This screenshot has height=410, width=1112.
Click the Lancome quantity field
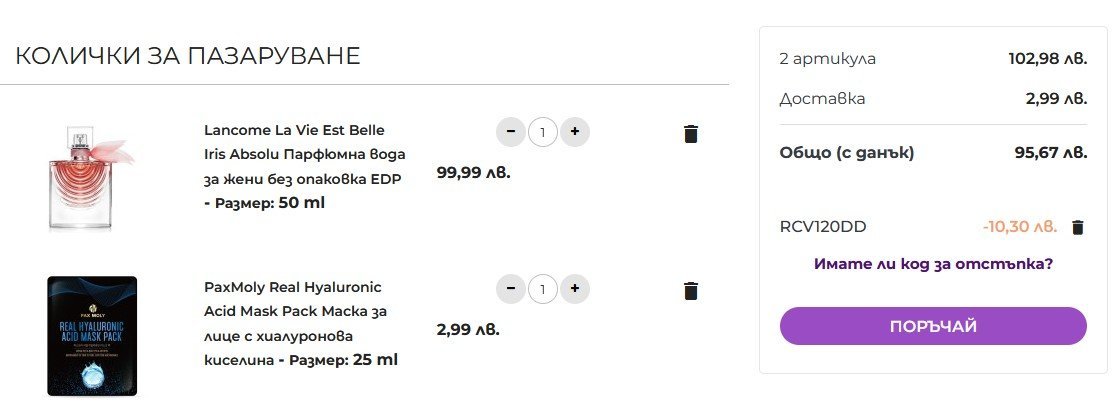543,132
